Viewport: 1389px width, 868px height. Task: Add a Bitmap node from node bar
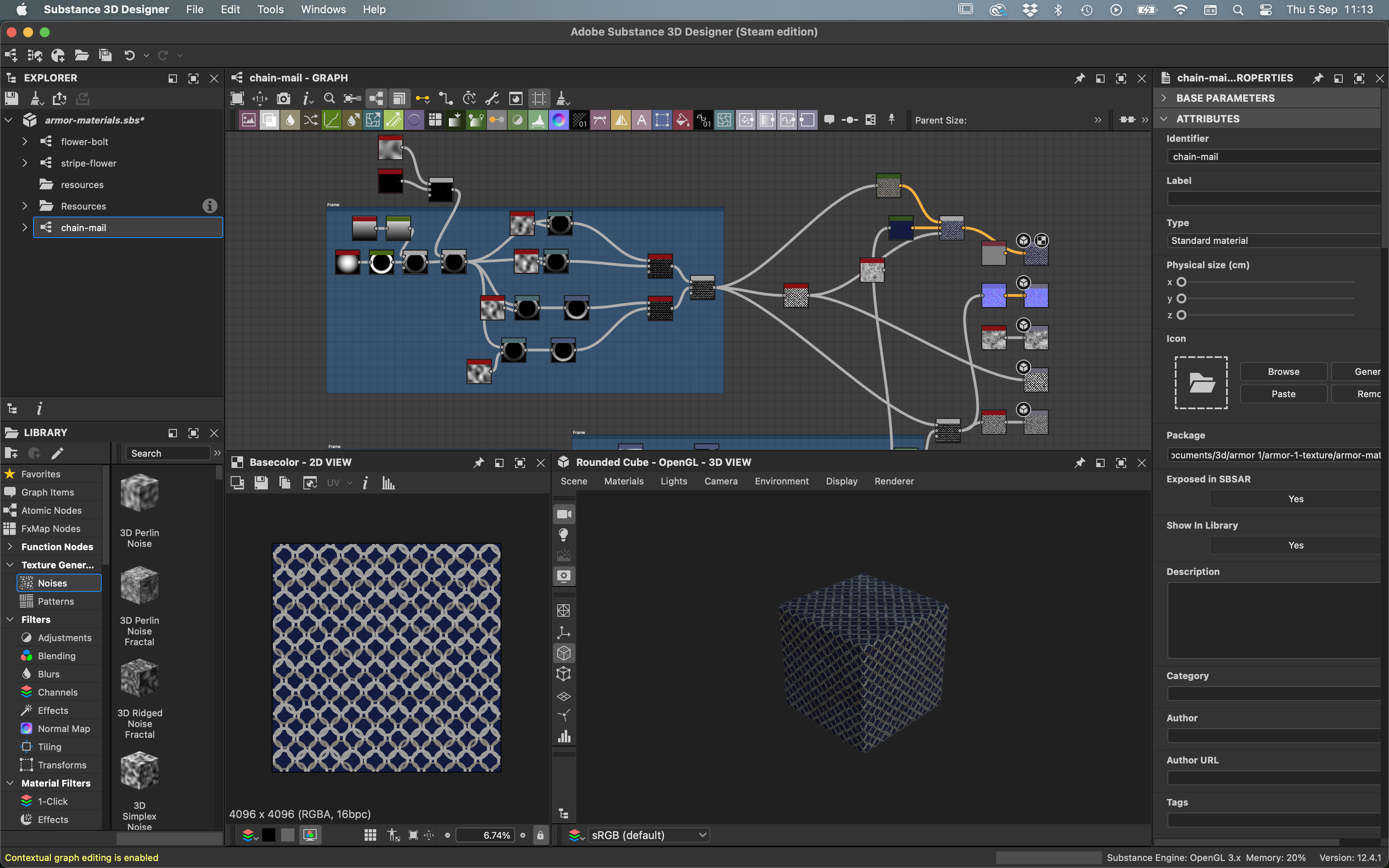tap(248, 120)
